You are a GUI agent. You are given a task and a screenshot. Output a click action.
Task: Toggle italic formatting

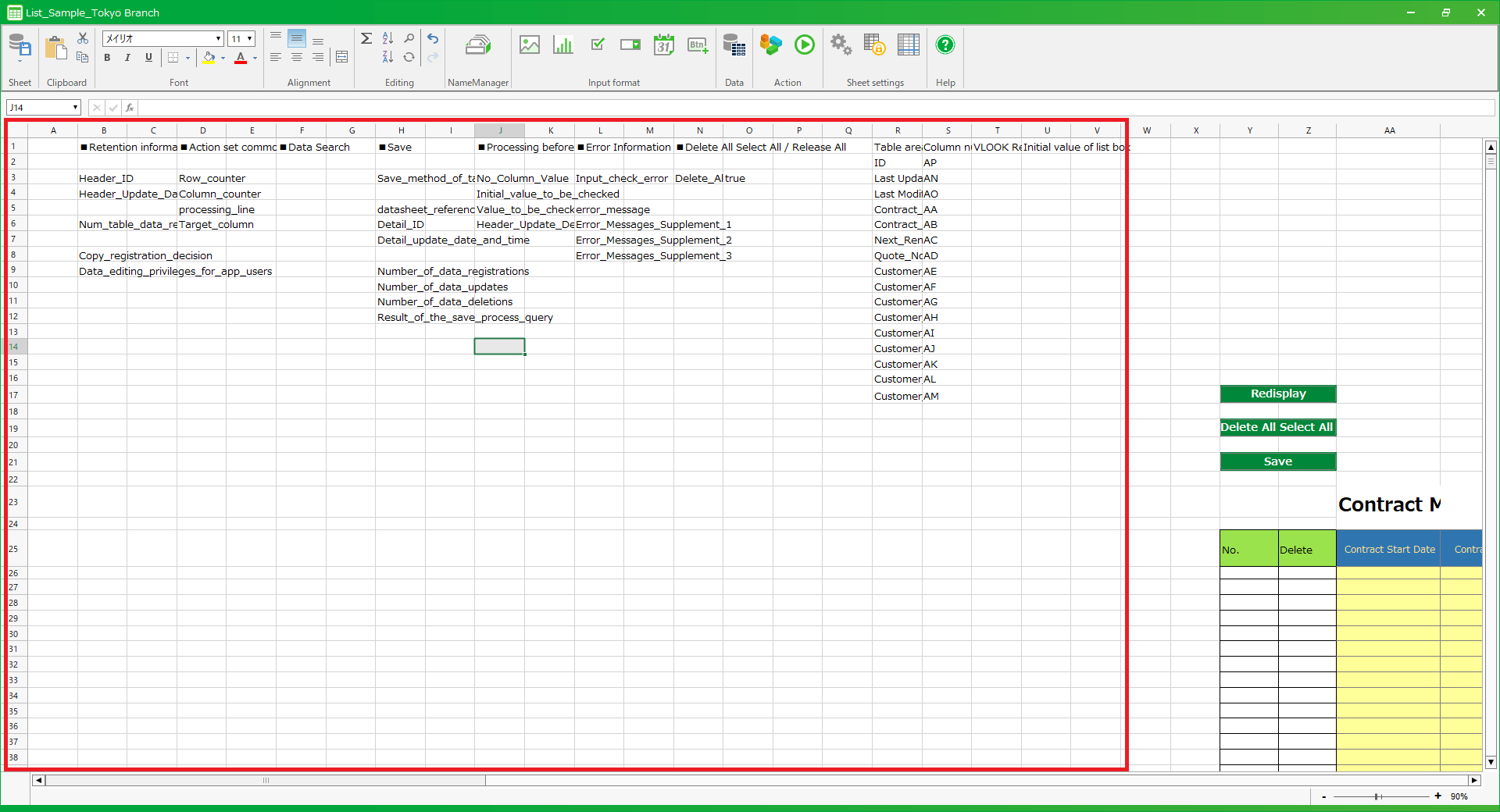click(x=127, y=58)
